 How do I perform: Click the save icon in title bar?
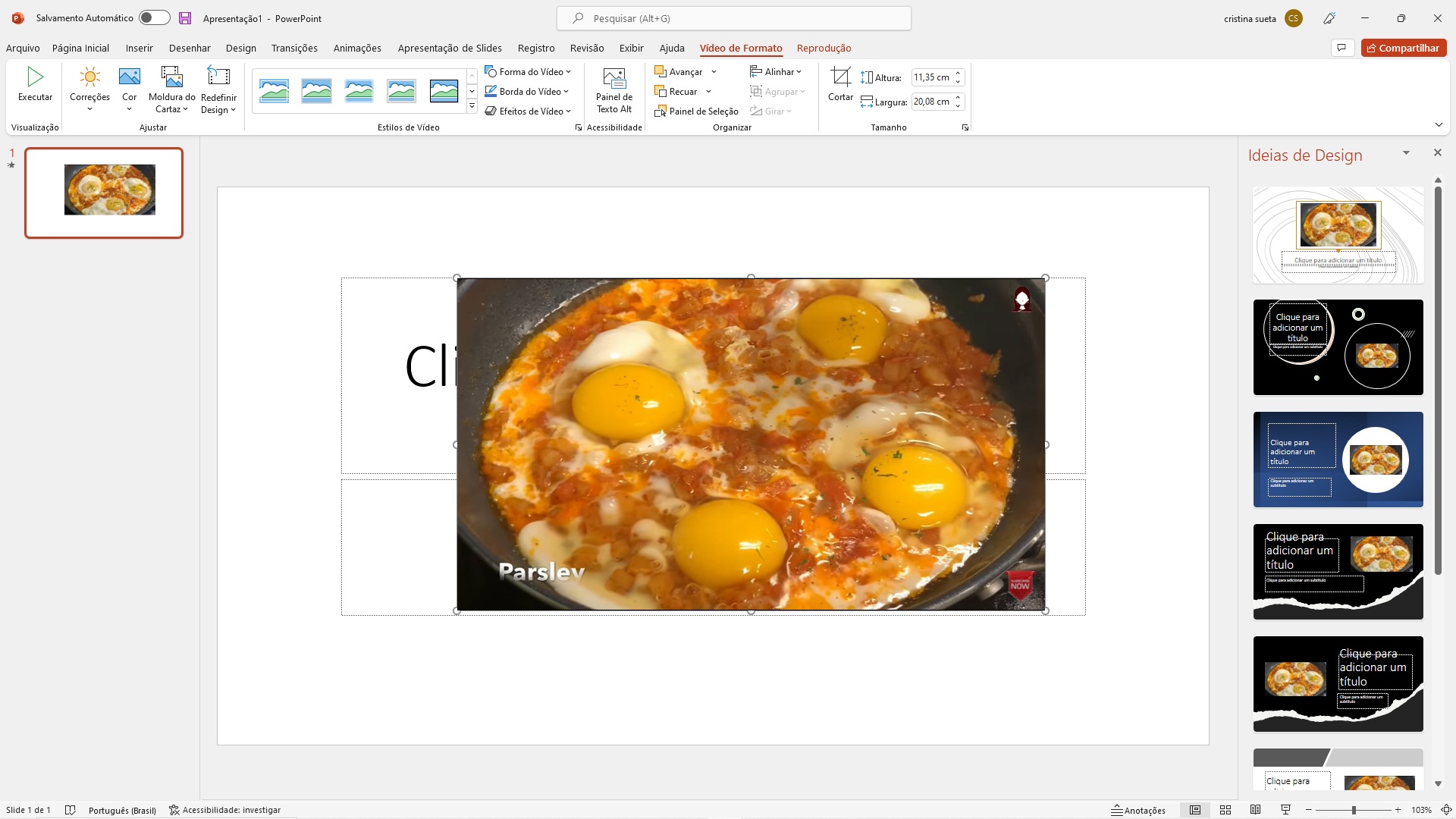(x=185, y=18)
